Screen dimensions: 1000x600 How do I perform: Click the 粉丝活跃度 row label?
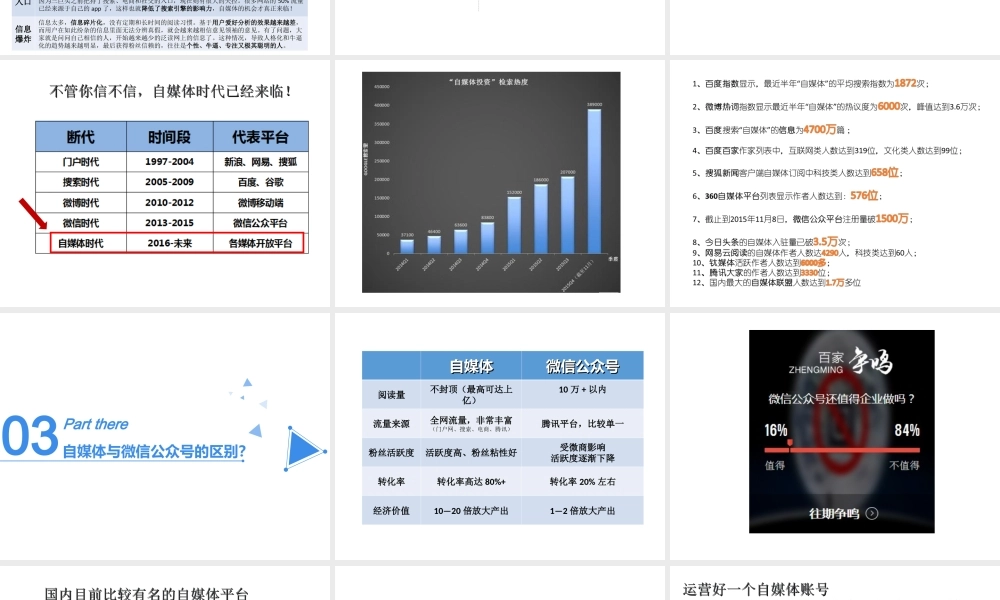[392, 453]
